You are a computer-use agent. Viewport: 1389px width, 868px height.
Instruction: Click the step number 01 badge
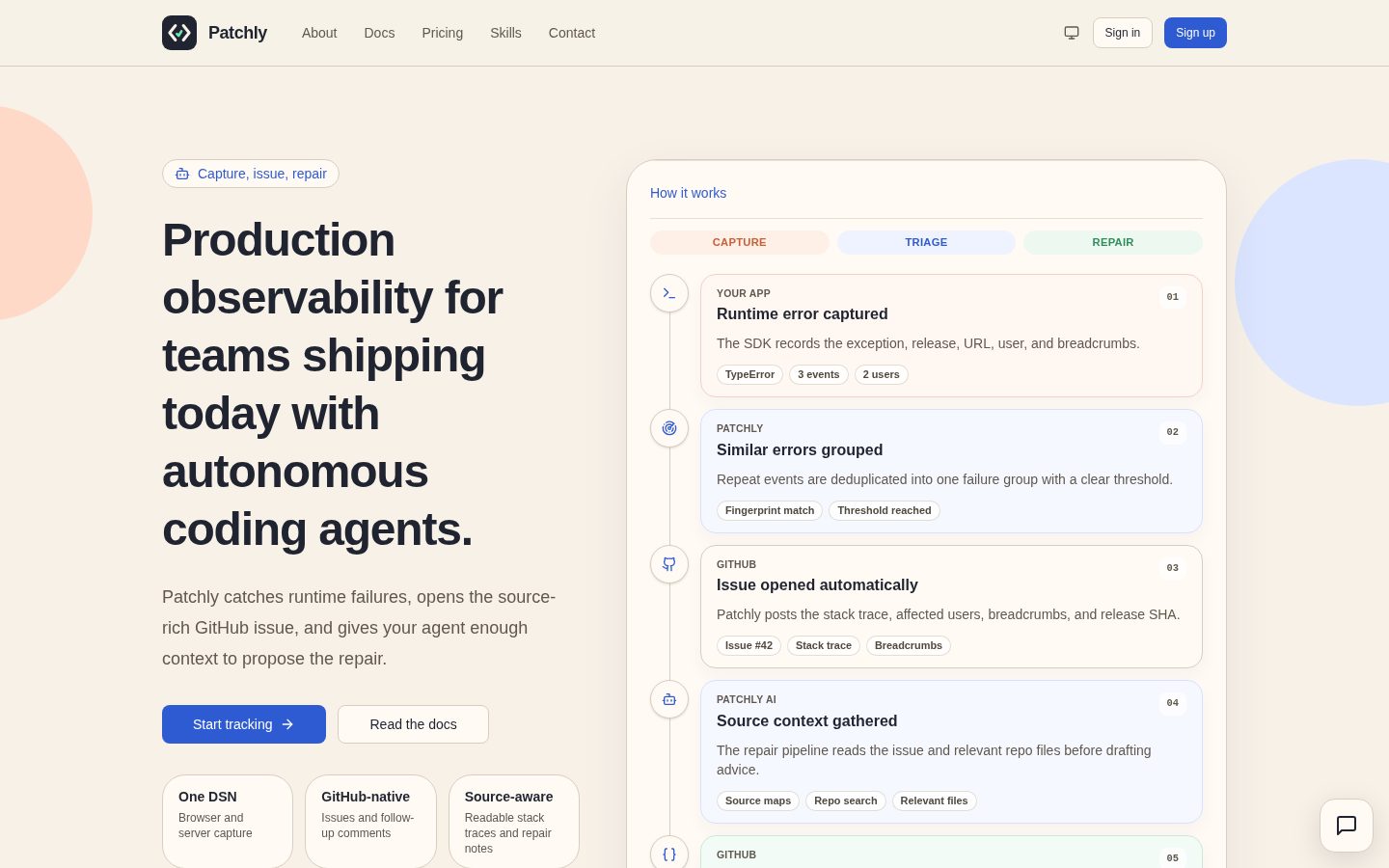(x=1173, y=297)
